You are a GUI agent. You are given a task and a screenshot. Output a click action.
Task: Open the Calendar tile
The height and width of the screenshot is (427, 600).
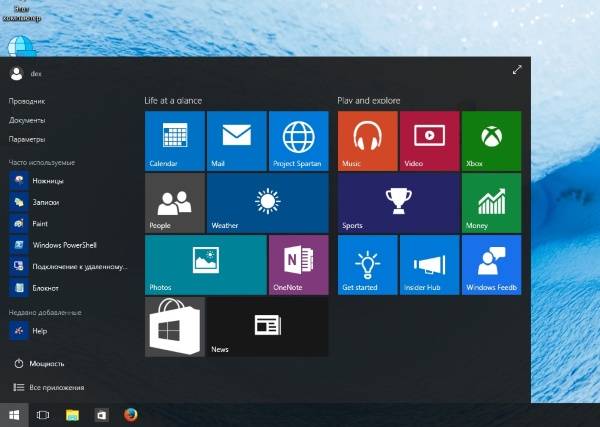click(x=175, y=141)
